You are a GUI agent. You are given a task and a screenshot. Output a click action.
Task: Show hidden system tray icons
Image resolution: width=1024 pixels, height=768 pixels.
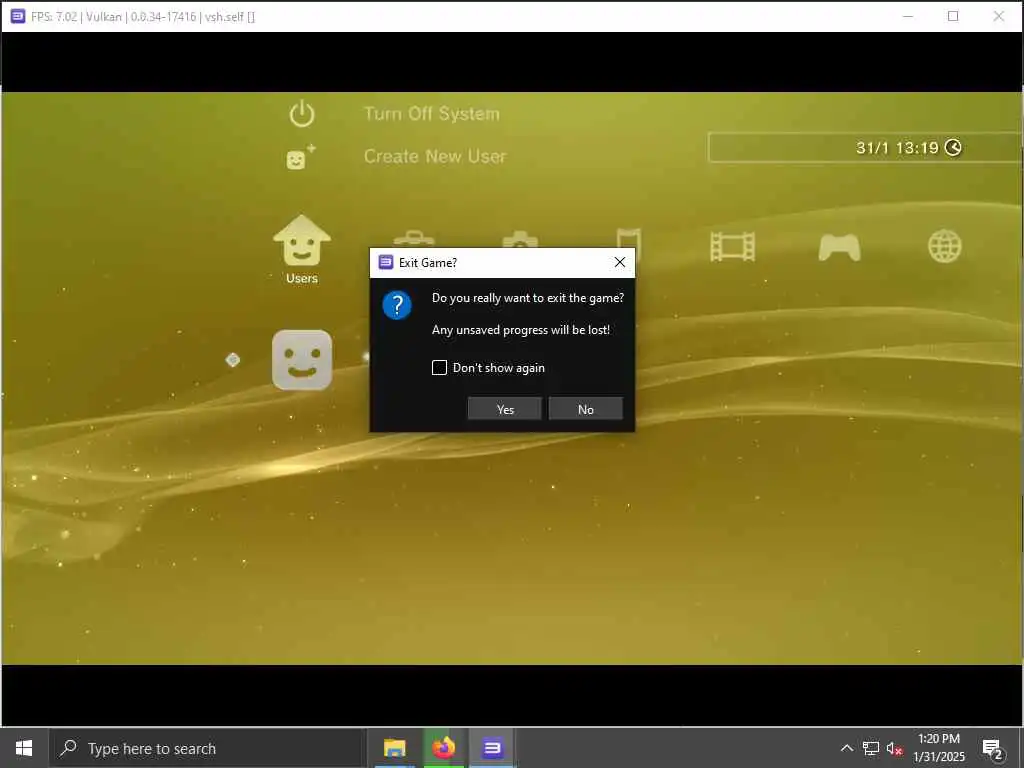click(x=846, y=748)
